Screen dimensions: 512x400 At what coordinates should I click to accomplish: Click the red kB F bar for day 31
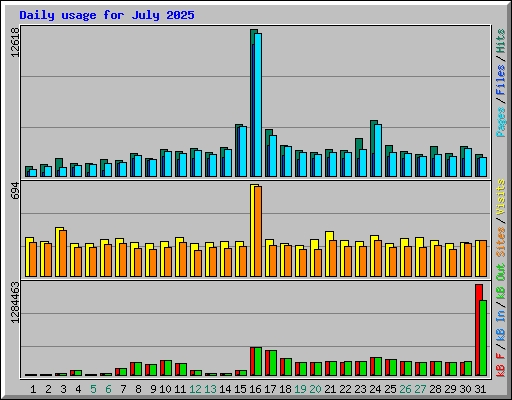(x=478, y=330)
